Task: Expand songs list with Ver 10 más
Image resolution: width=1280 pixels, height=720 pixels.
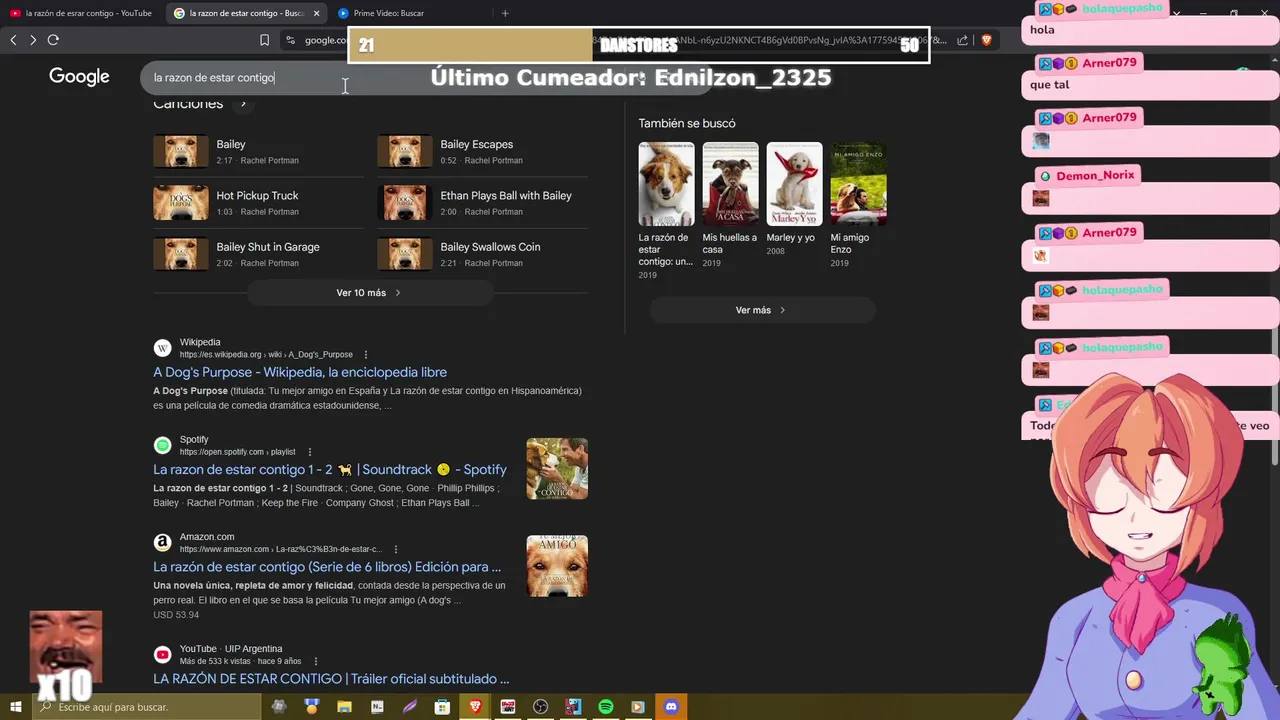Action: click(369, 293)
